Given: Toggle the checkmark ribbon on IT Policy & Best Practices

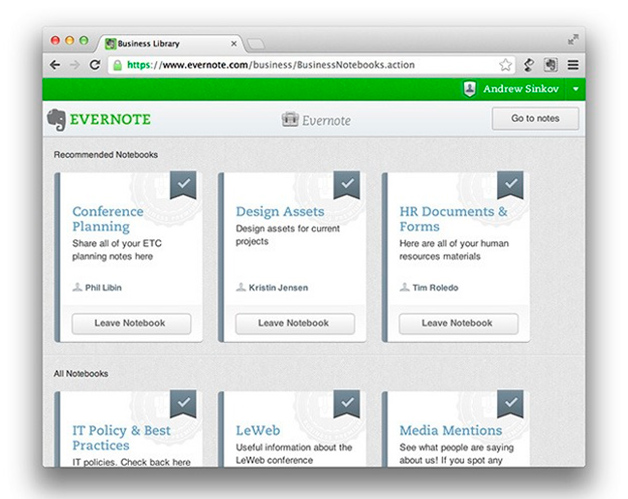Looking at the screenshot, I should coord(183,404).
